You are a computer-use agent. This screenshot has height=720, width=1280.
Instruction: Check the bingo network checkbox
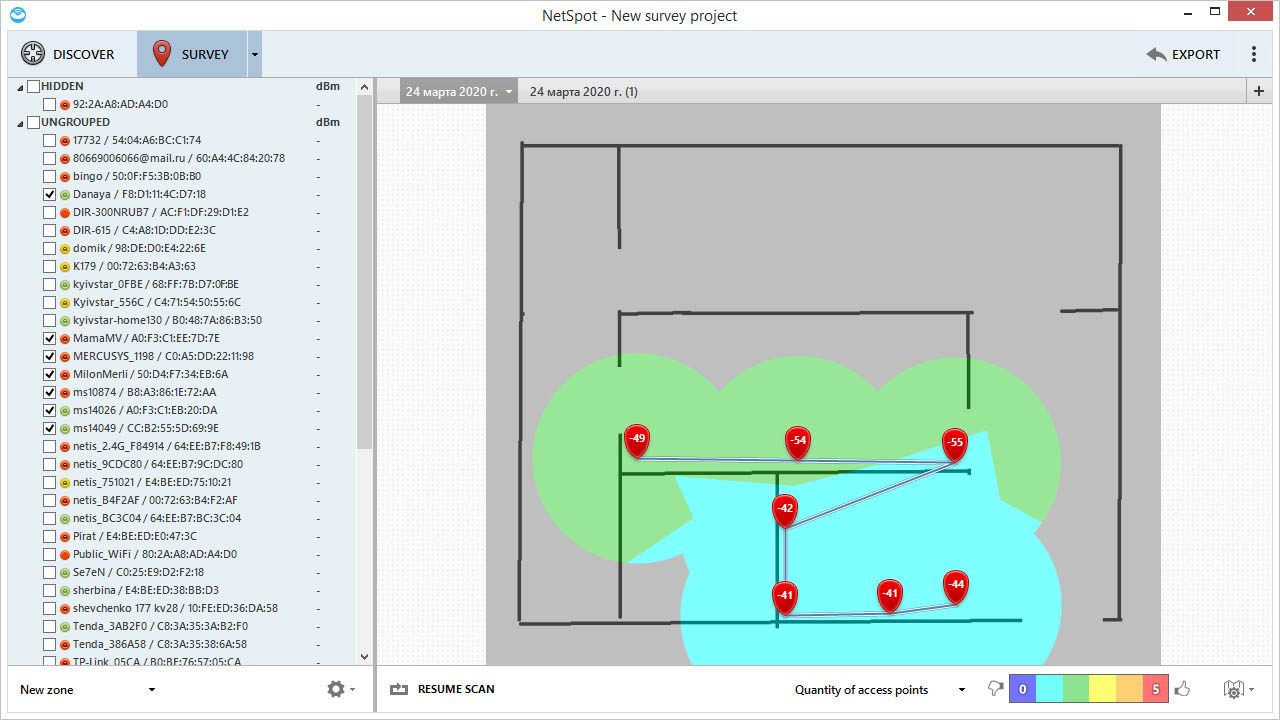(x=49, y=176)
